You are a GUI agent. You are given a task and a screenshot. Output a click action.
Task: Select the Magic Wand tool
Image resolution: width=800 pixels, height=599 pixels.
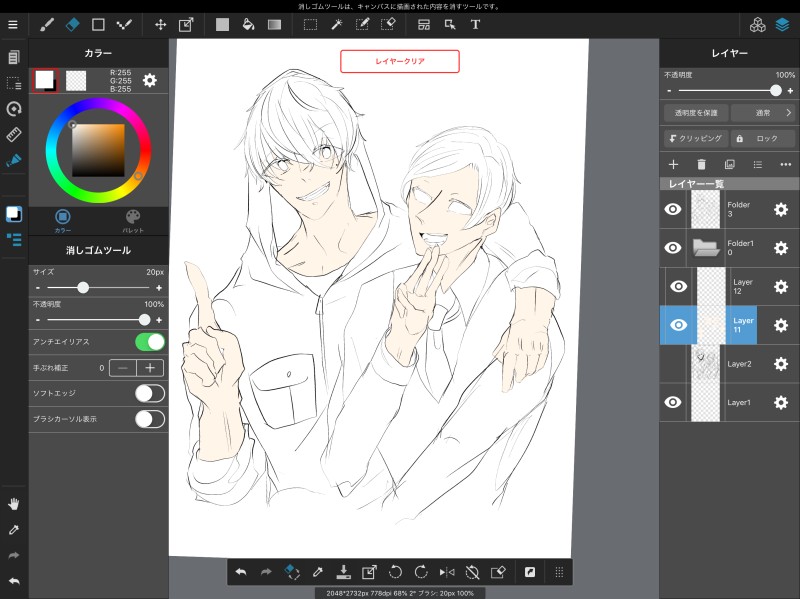337,24
